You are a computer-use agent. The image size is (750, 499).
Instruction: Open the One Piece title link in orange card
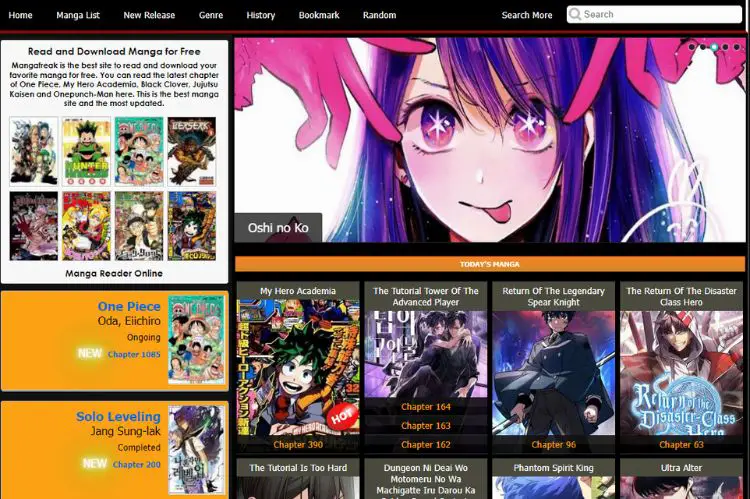click(x=129, y=306)
